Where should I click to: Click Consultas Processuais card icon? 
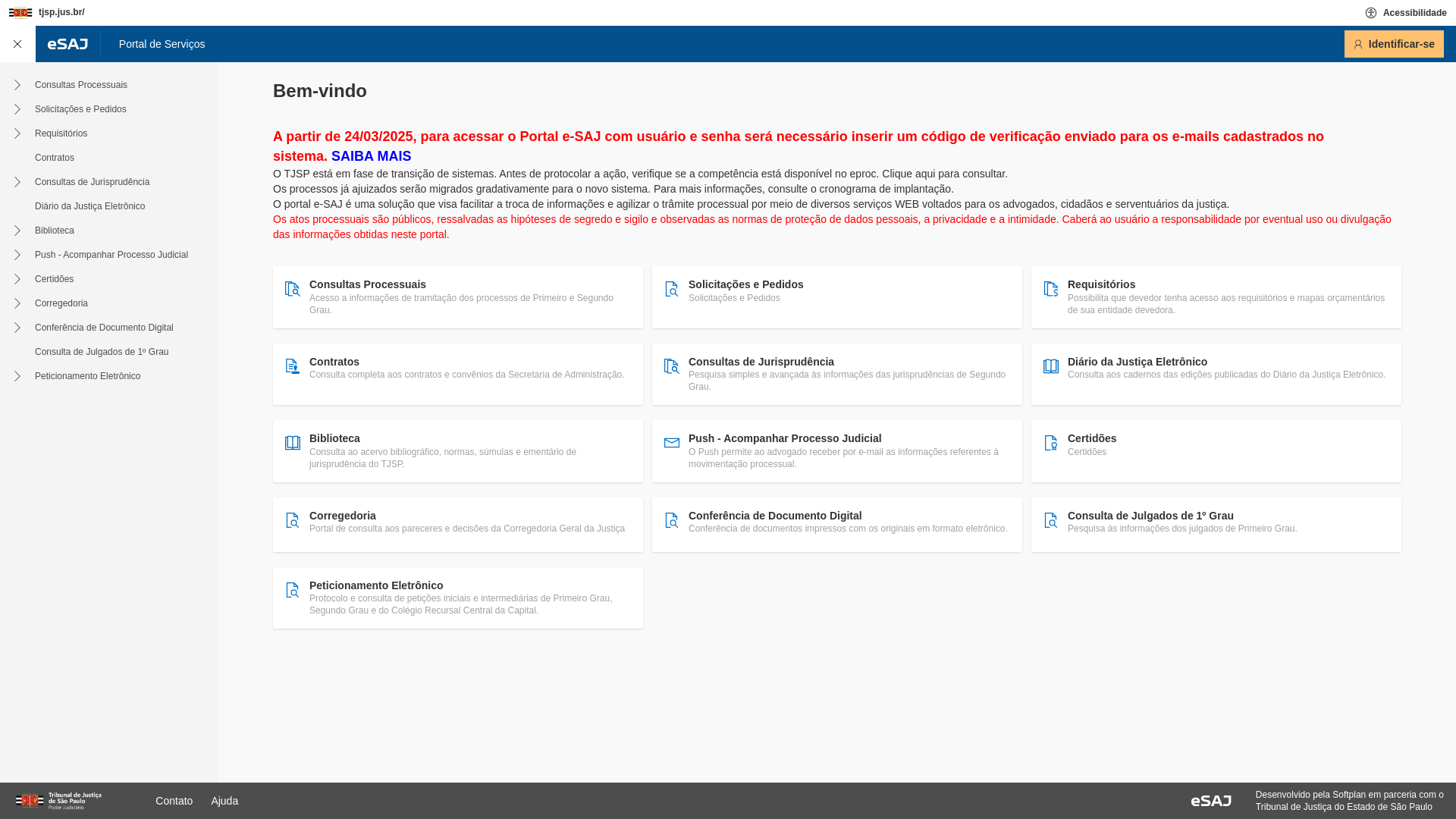[x=293, y=289]
